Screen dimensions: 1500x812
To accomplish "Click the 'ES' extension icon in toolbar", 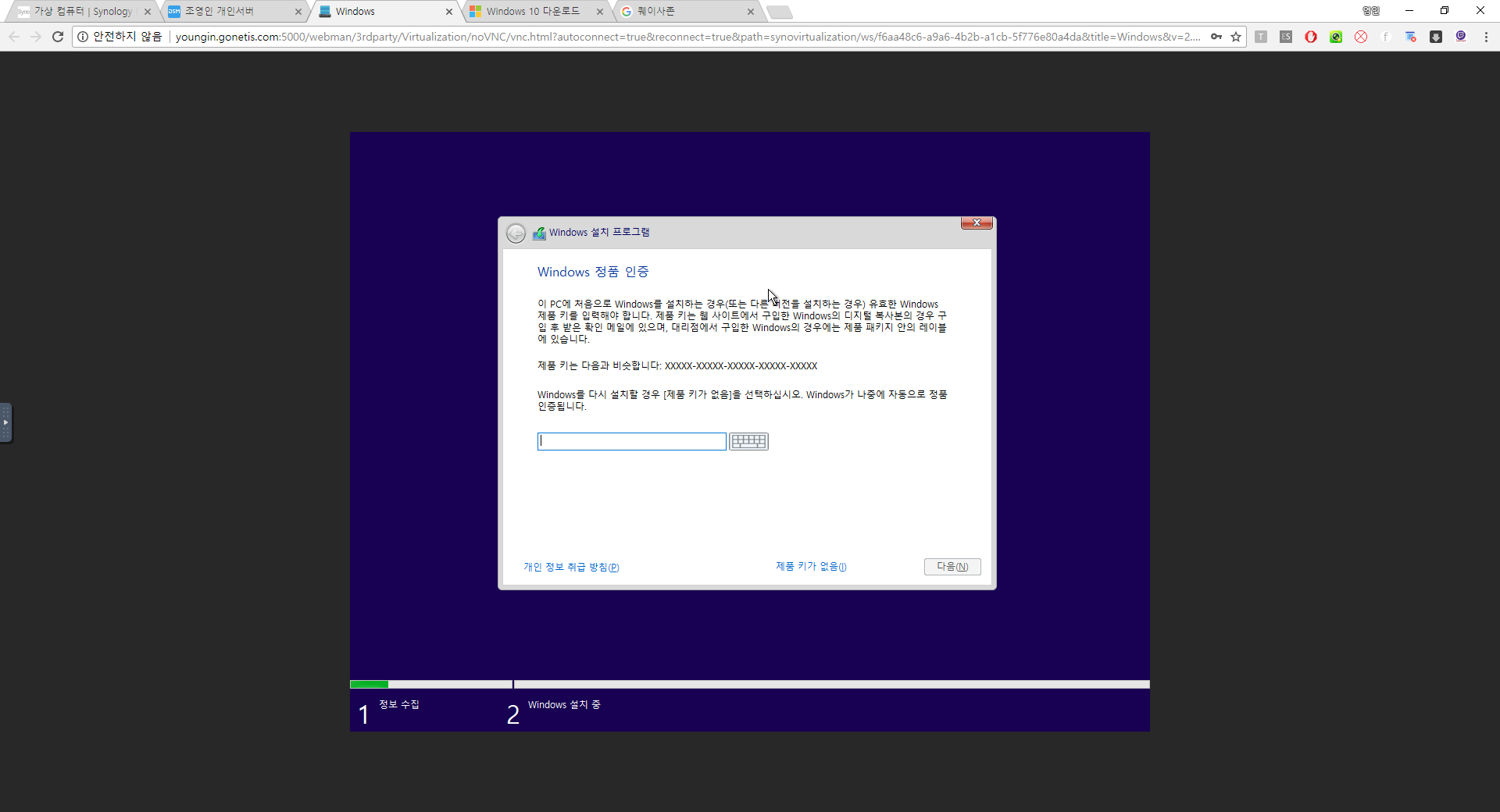I will (1286, 37).
